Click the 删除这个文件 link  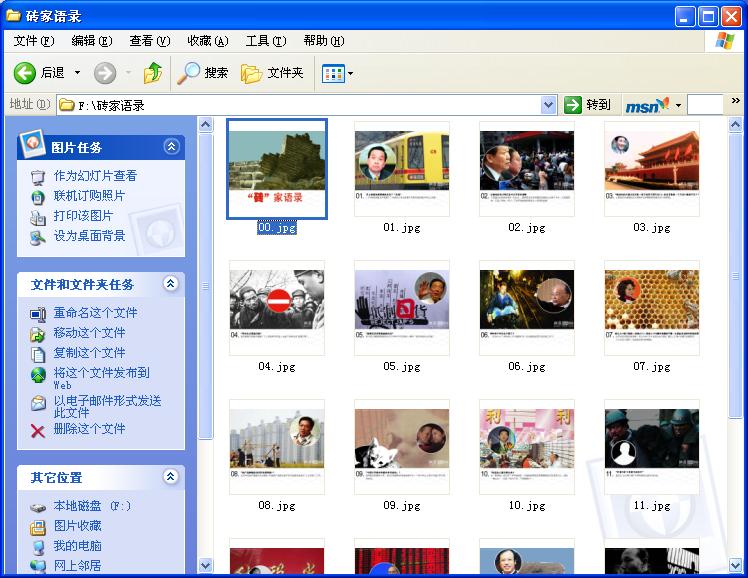(x=90, y=429)
